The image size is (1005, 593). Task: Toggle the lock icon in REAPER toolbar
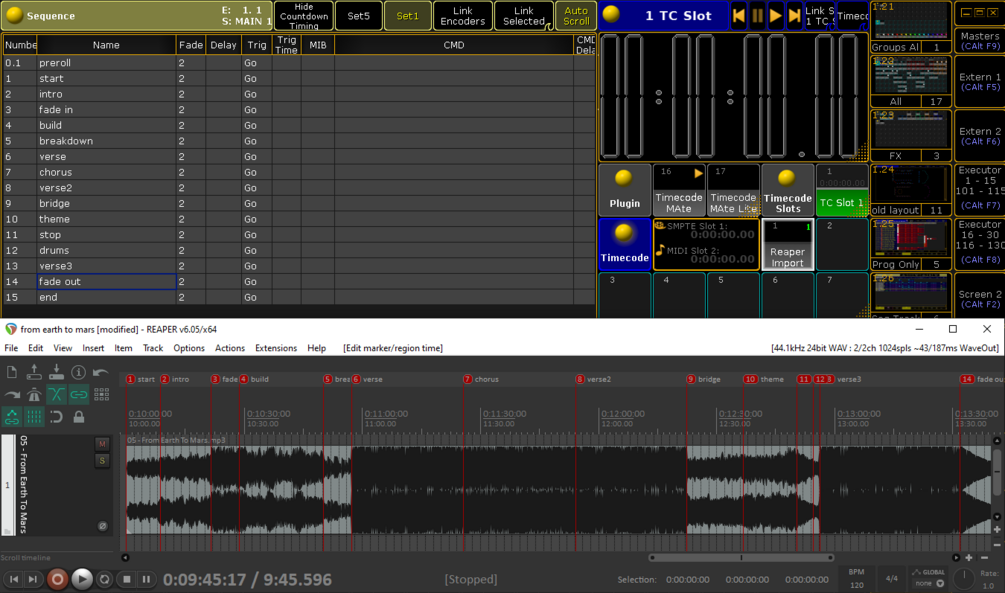click(79, 417)
